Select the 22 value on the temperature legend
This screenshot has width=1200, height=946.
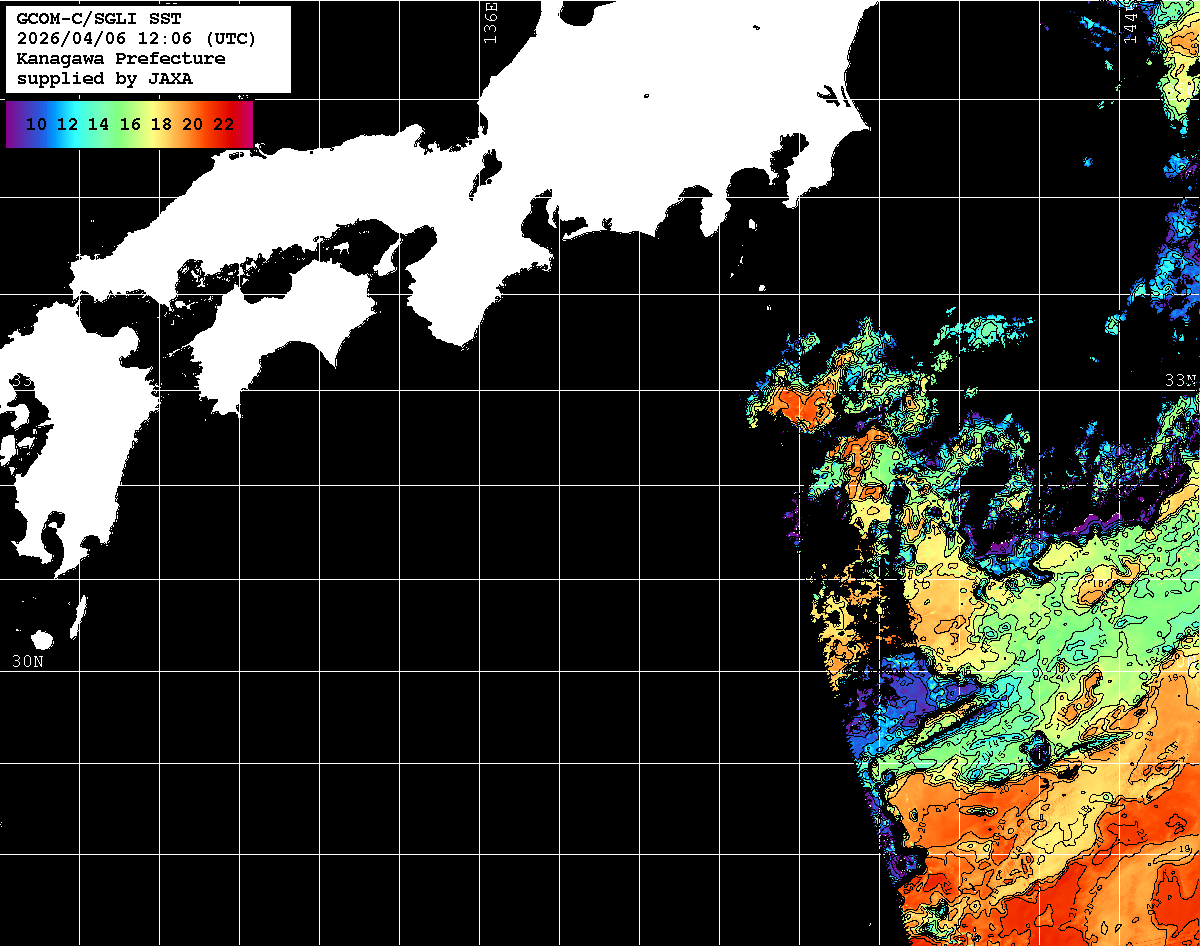tap(223, 124)
